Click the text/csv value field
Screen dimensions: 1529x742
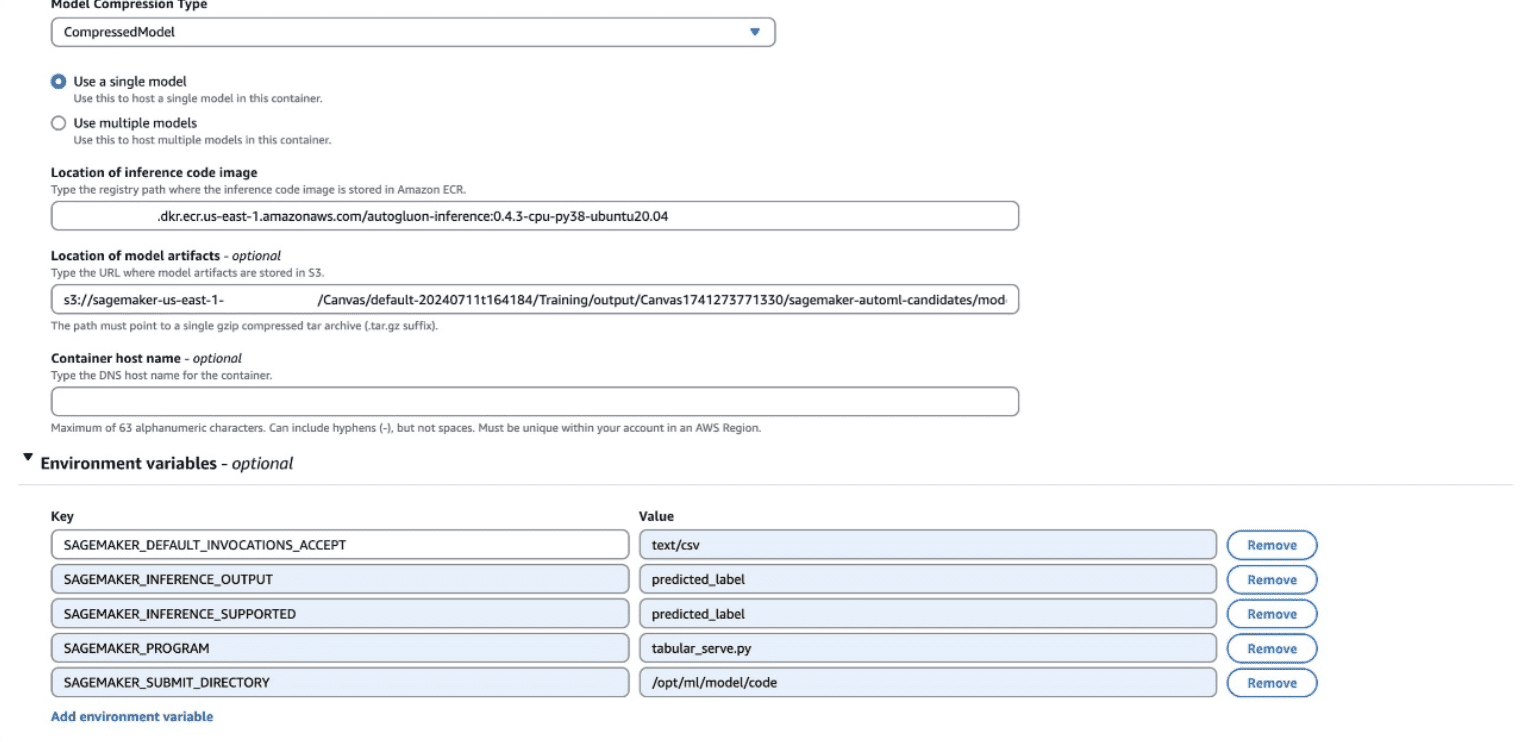coord(927,544)
